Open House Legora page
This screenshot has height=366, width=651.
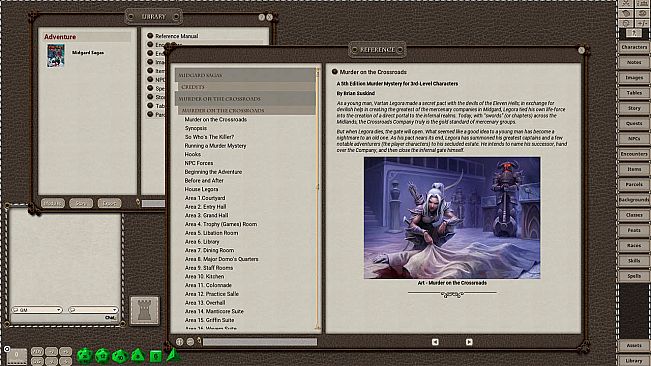pyautogui.click(x=201, y=189)
